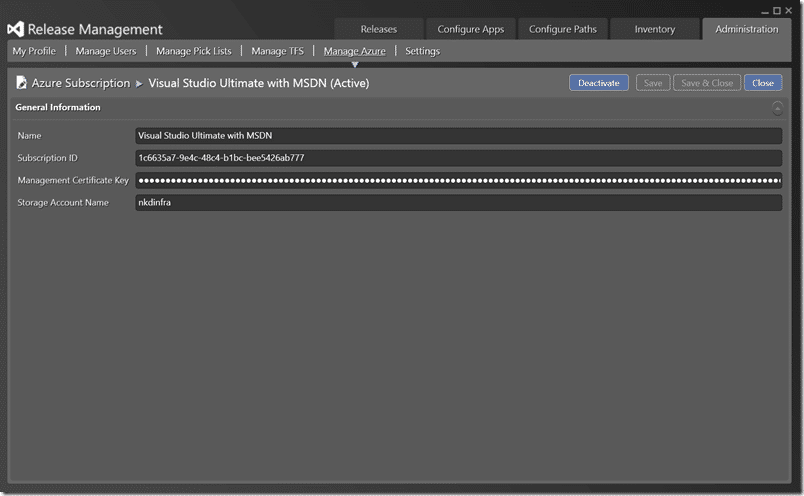Switch to the Inventory tab
Viewport: 804px width, 496px height.
[x=655, y=29]
